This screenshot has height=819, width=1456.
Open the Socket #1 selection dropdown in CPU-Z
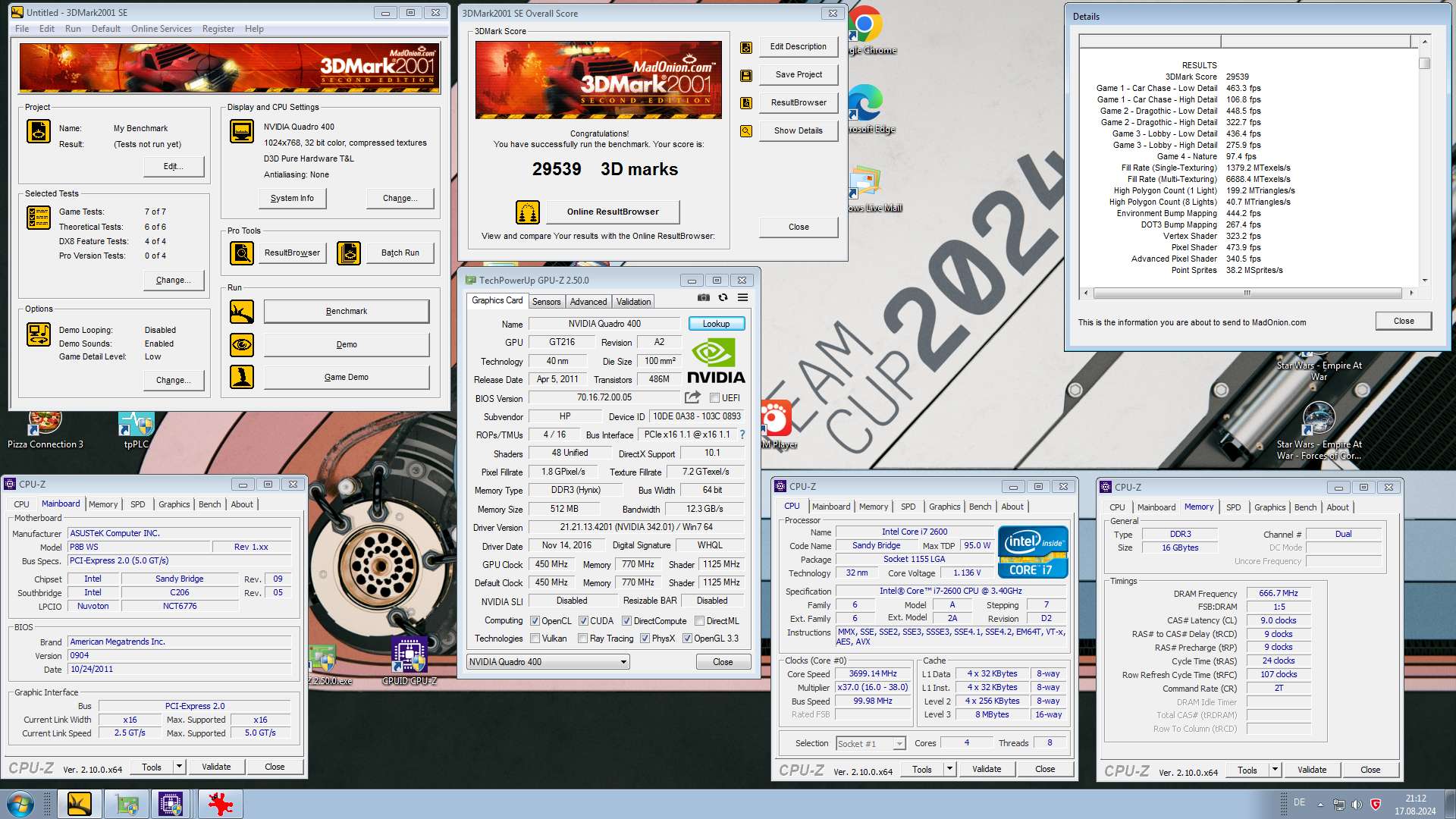click(x=871, y=744)
